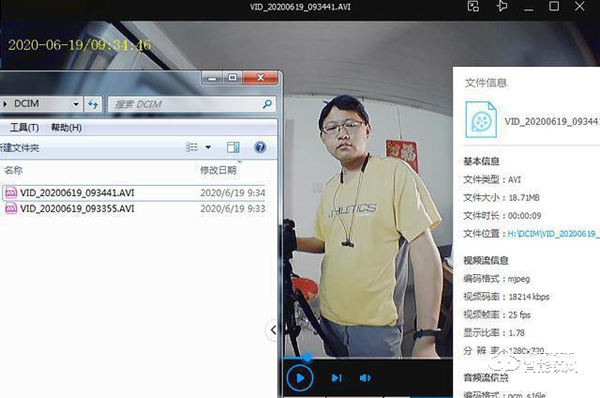The width and height of the screenshot is (600, 398).
Task: Click the 编码格式:mjpeg entry
Action: click(x=497, y=279)
